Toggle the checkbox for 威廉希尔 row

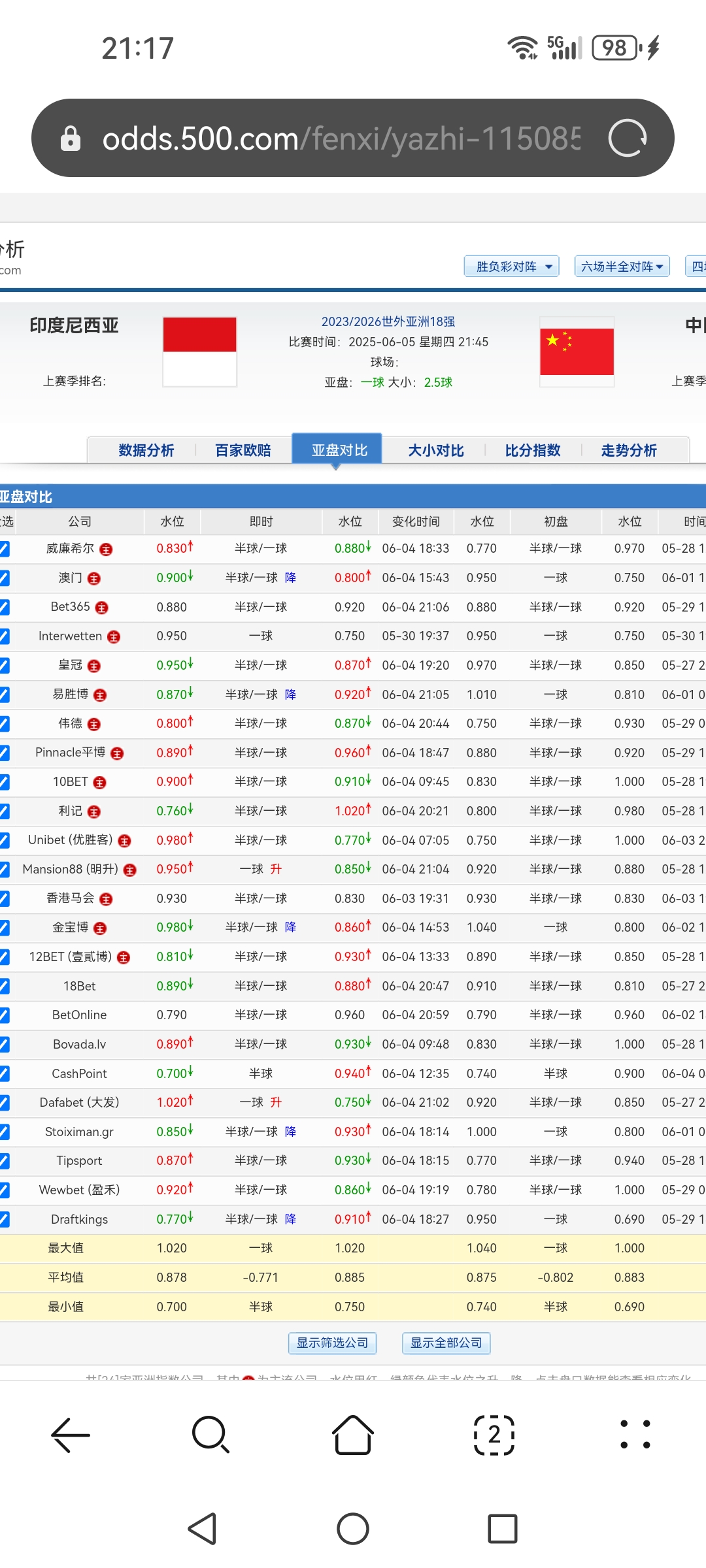(4, 549)
